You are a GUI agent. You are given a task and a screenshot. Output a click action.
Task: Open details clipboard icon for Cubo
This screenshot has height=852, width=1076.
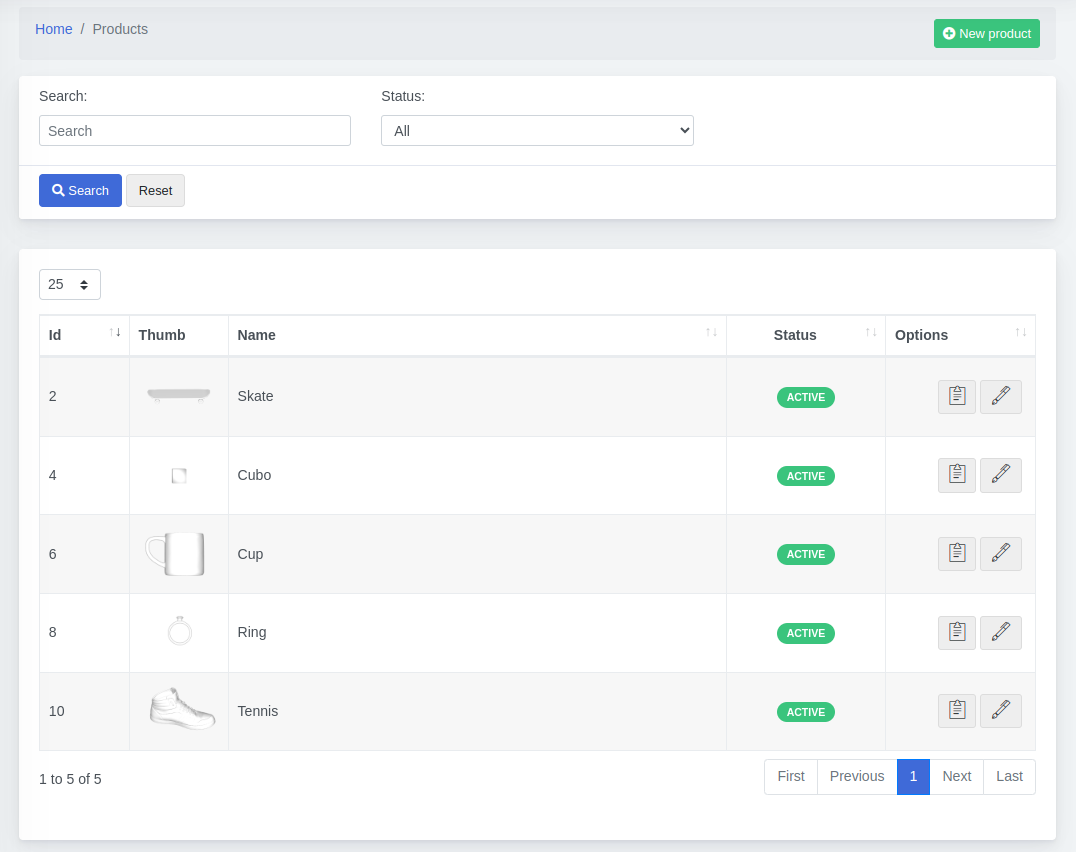[x=956, y=475]
